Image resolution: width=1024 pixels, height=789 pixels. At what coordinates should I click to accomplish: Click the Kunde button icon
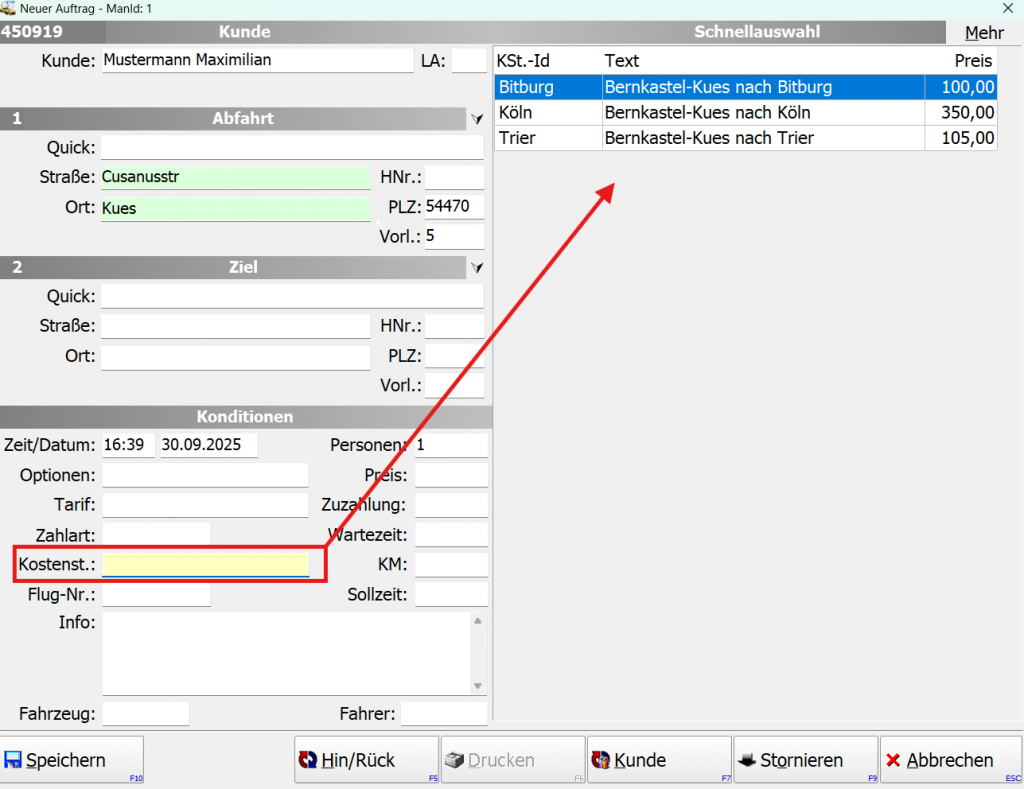pos(601,761)
